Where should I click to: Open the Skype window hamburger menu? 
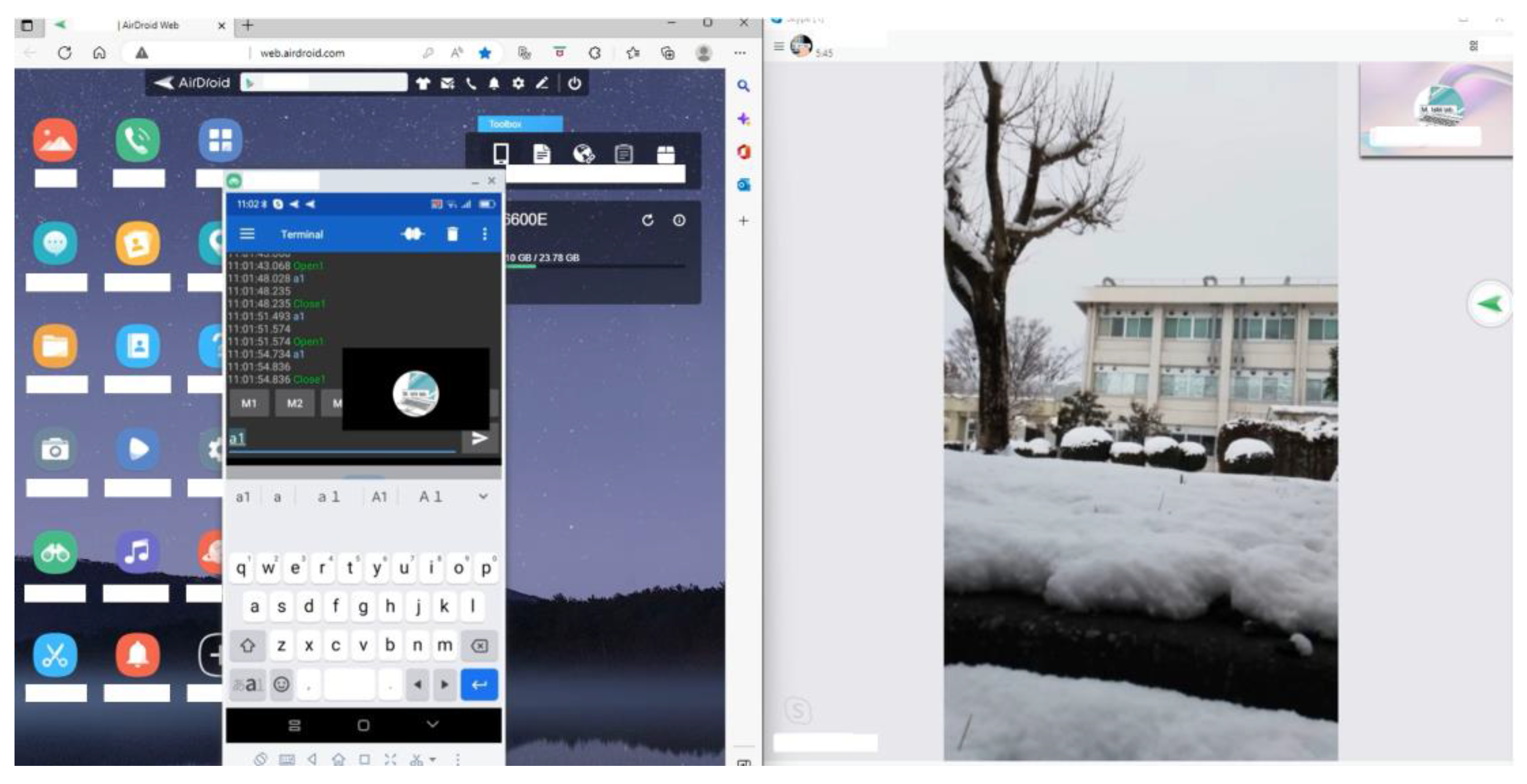(x=779, y=46)
